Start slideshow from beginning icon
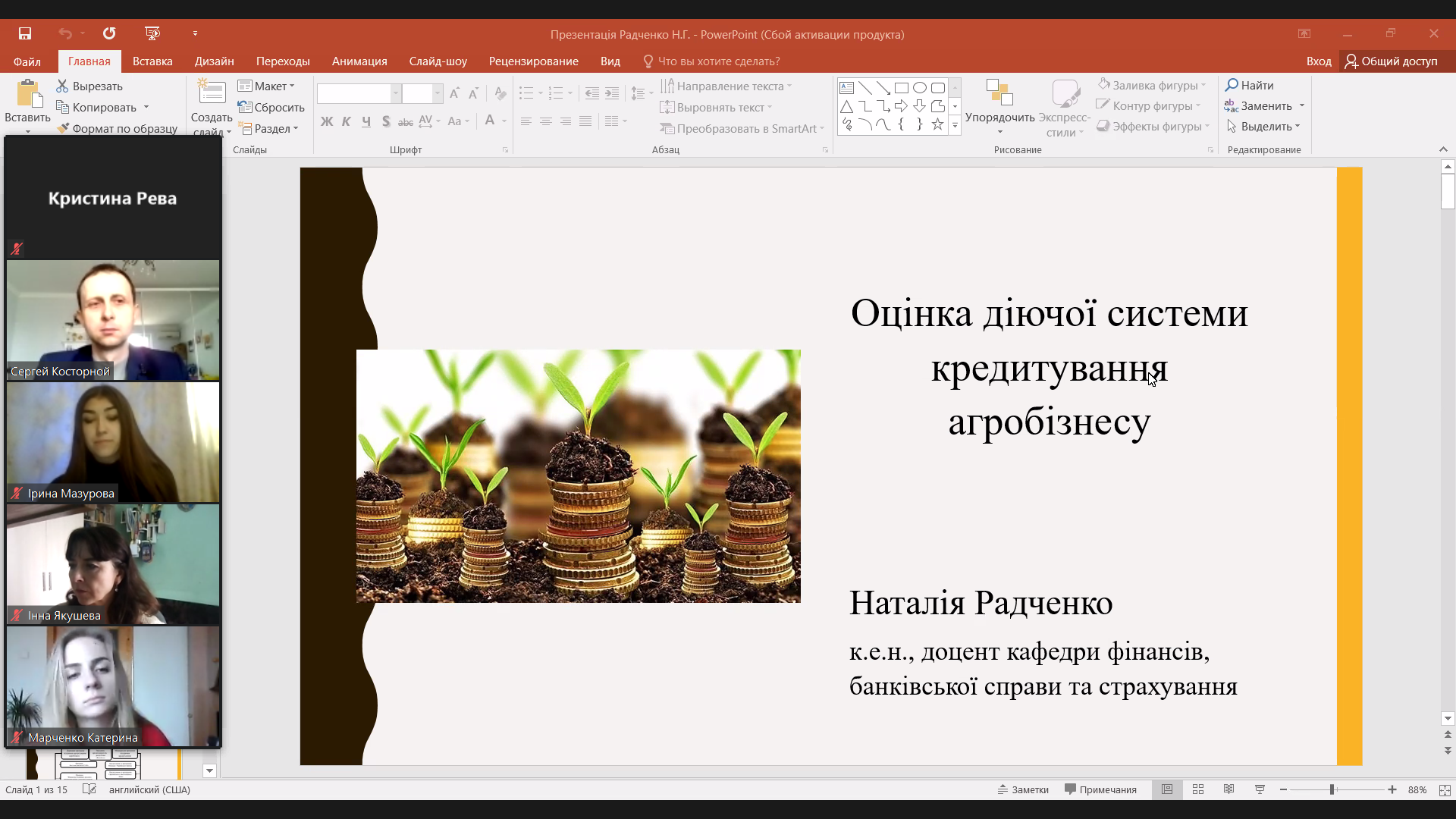Image resolution: width=1456 pixels, height=819 pixels. [x=152, y=33]
